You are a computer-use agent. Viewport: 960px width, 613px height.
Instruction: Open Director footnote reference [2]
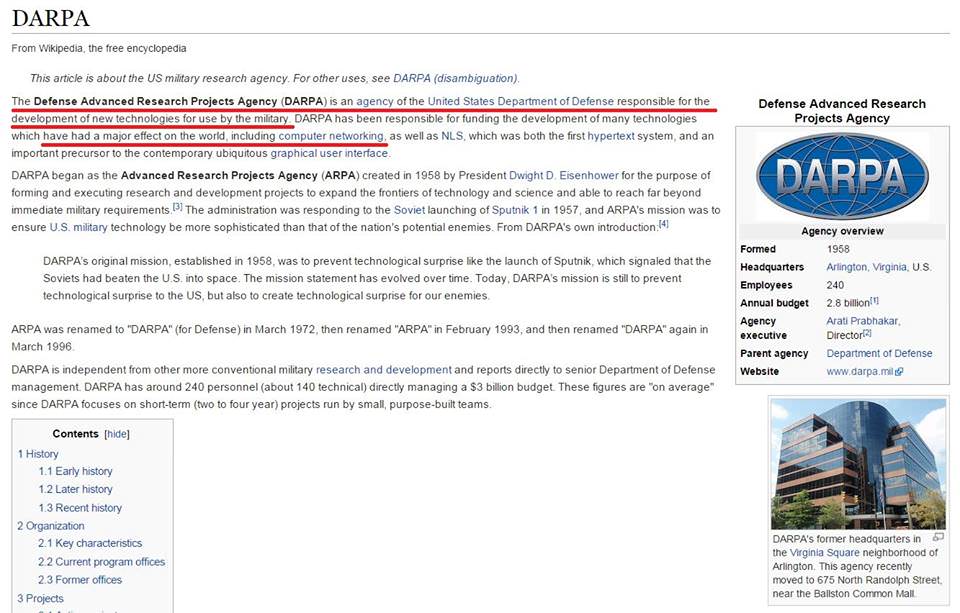(867, 333)
